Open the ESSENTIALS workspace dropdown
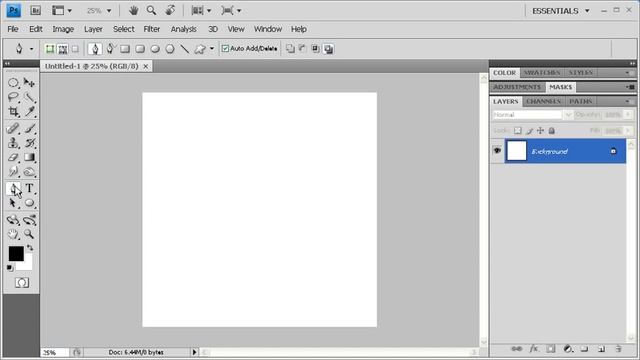Image resolution: width=640 pixels, height=360 pixels. (561, 11)
